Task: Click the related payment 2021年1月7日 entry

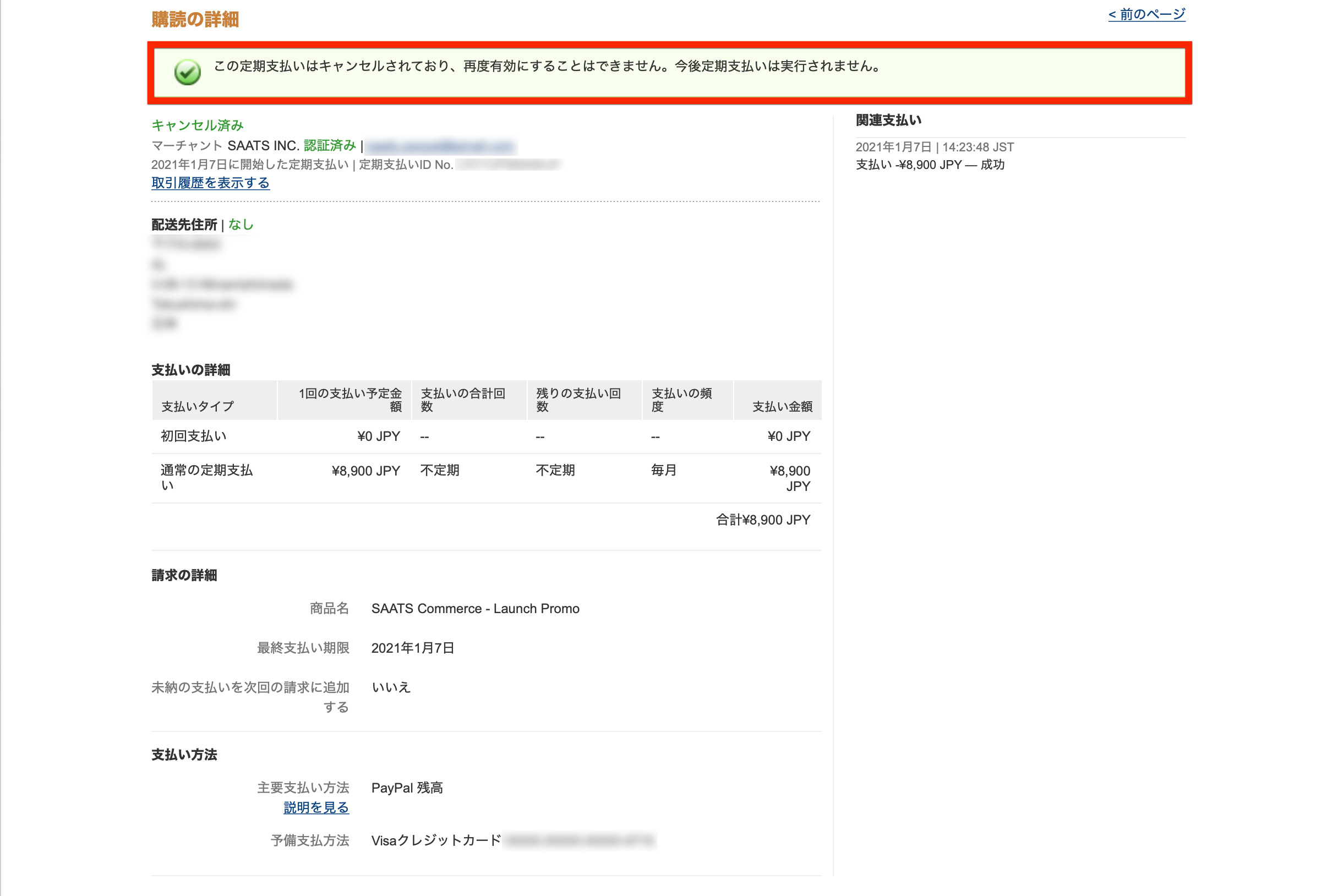Action: pos(934,147)
